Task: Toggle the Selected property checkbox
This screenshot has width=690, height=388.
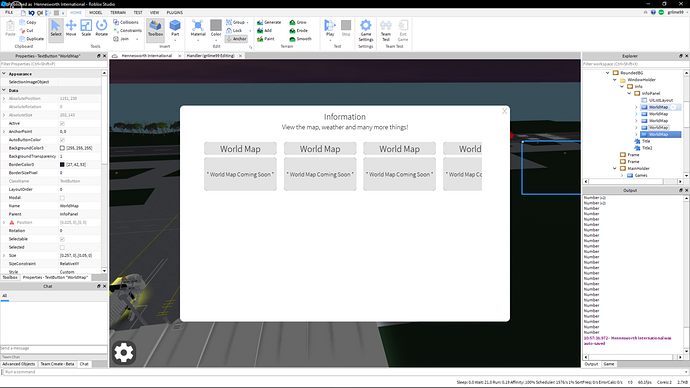Action: (62, 248)
